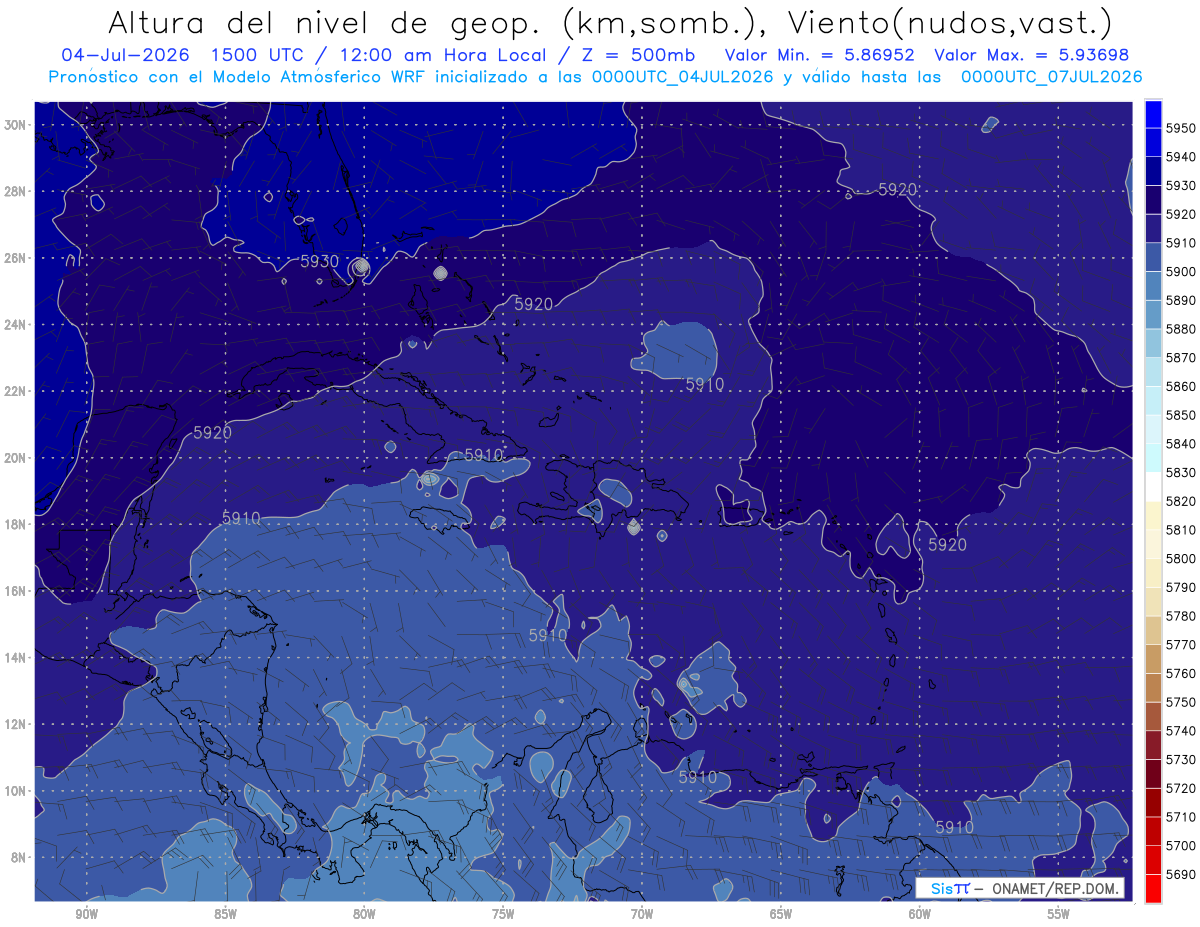Click the 5850 value on the color scale

[1181, 415]
